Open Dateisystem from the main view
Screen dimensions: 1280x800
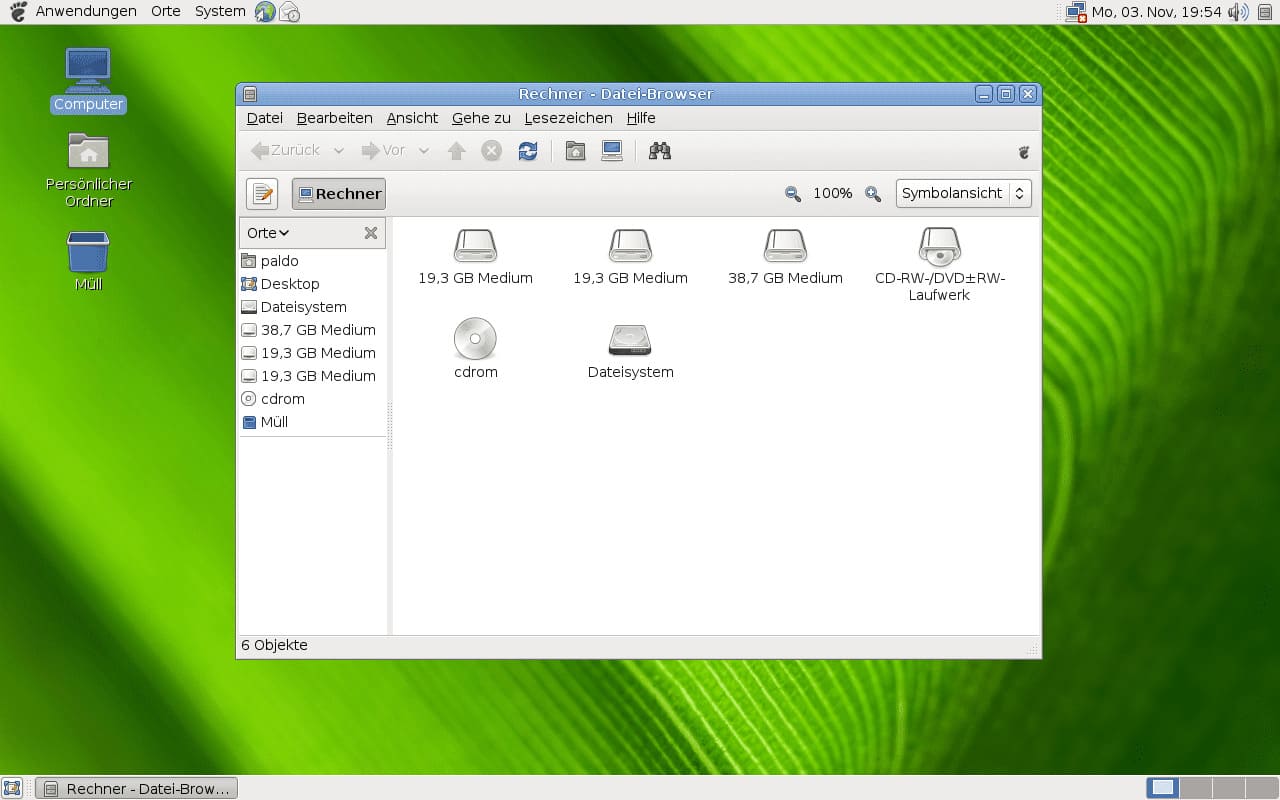(630, 342)
